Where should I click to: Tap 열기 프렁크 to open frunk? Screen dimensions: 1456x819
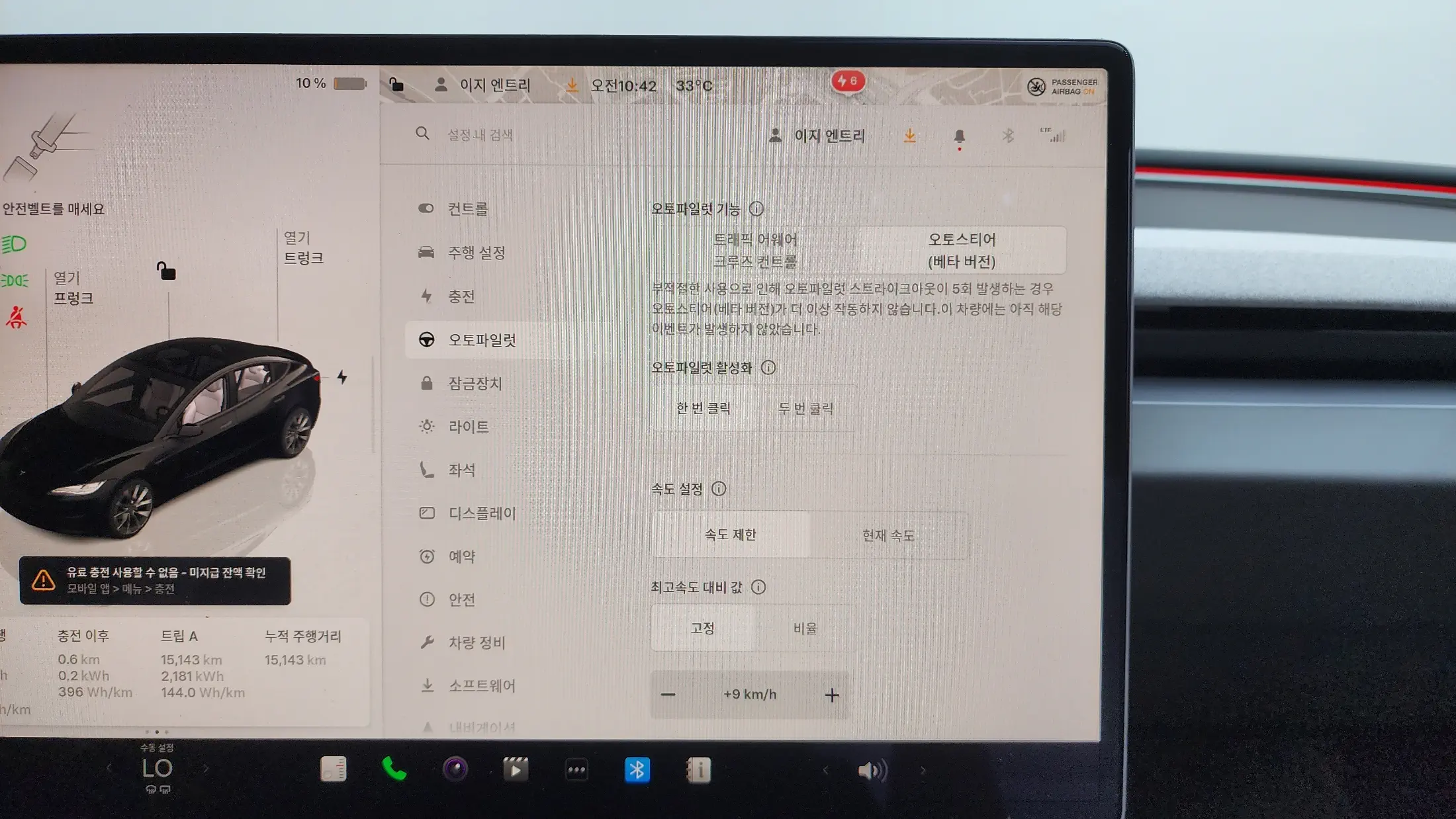click(73, 288)
